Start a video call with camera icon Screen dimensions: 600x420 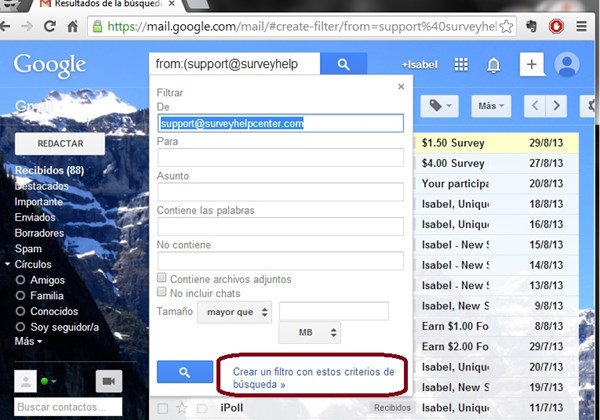tap(109, 381)
